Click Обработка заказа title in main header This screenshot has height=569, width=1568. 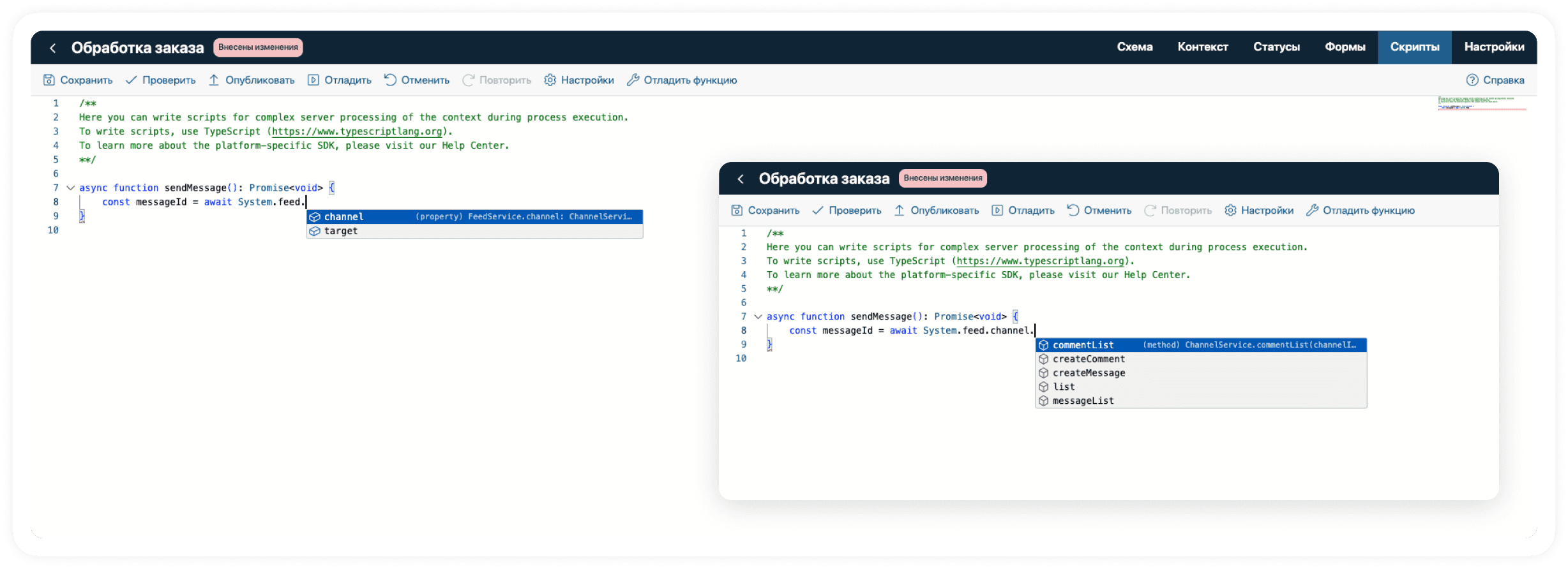[137, 48]
